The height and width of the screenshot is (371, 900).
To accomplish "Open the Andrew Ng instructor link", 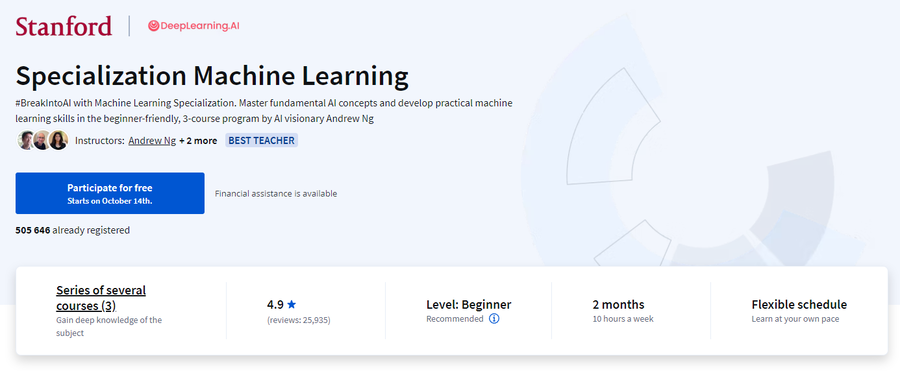I will point(152,141).
